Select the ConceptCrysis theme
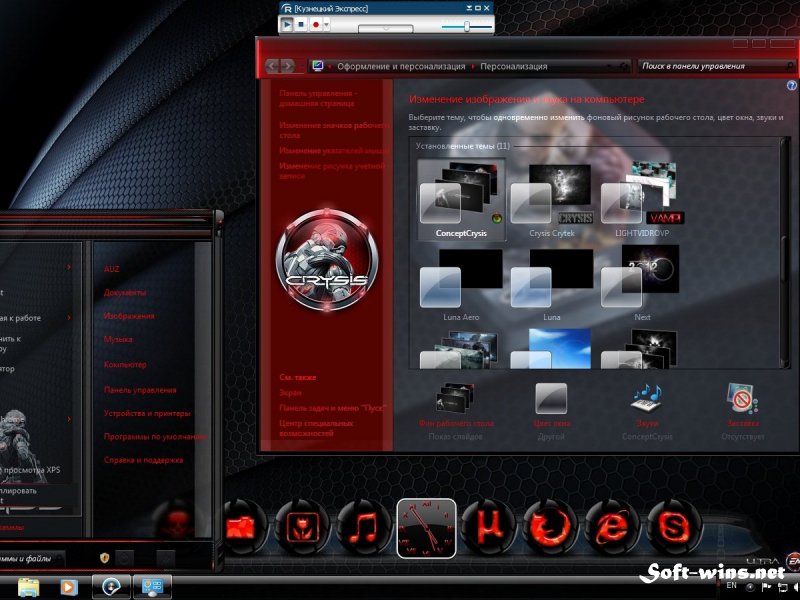Image resolution: width=800 pixels, height=600 pixels. coord(461,199)
